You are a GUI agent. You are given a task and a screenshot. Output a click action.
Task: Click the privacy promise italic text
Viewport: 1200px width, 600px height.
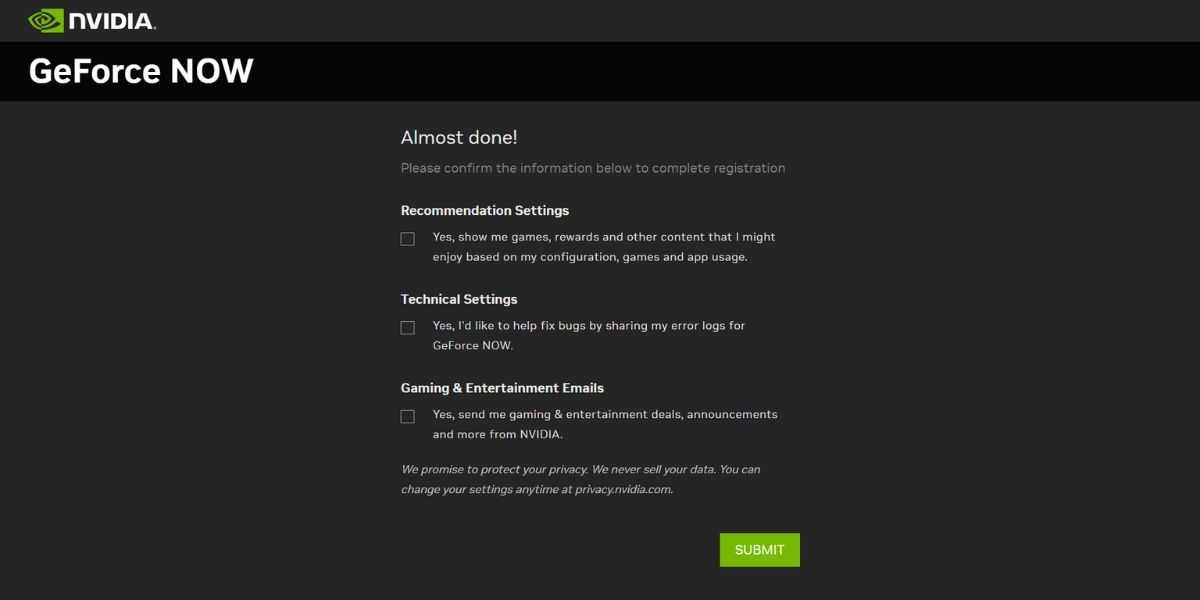[581, 478]
